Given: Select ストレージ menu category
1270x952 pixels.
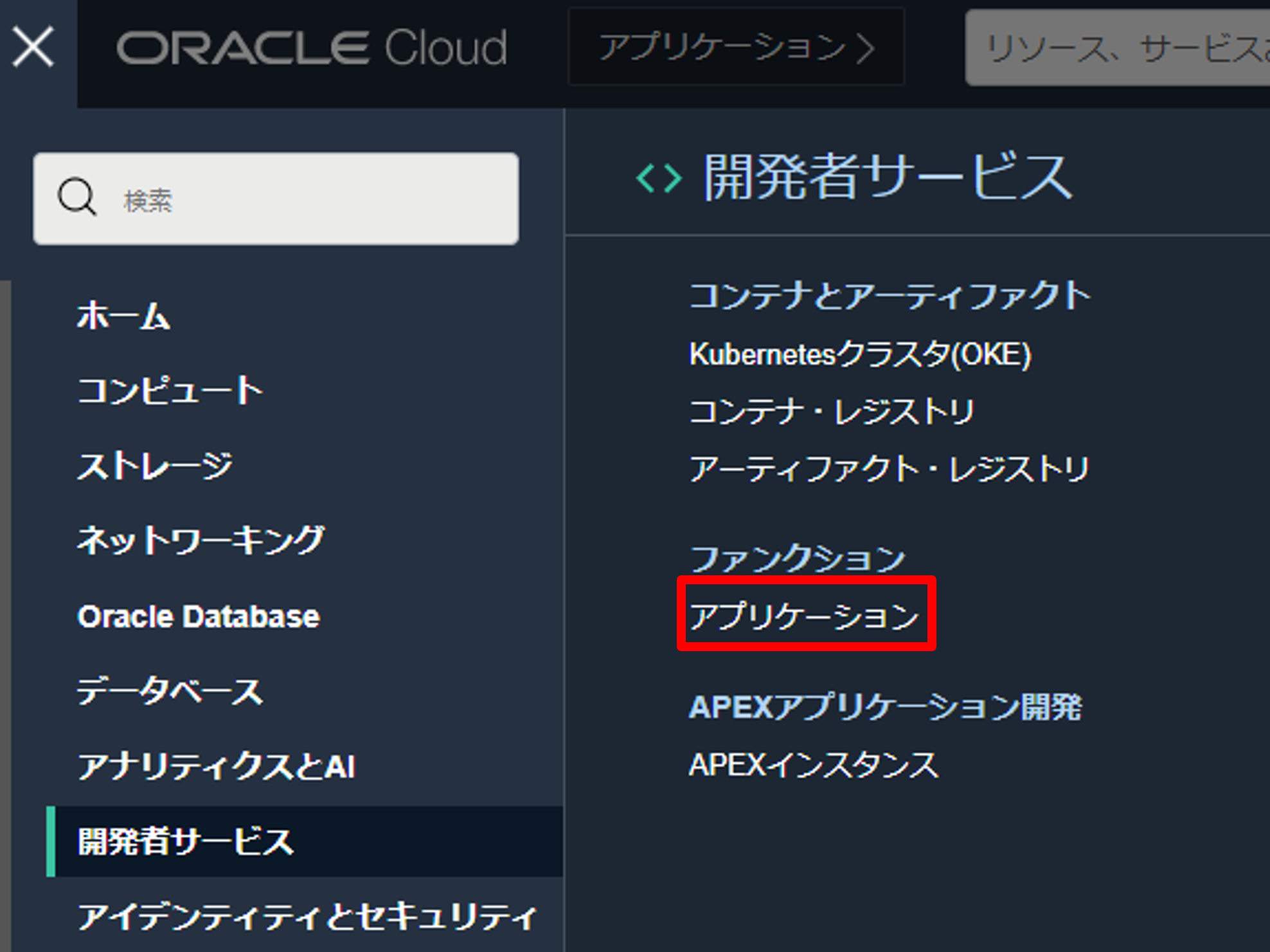Looking at the screenshot, I should click(x=155, y=465).
